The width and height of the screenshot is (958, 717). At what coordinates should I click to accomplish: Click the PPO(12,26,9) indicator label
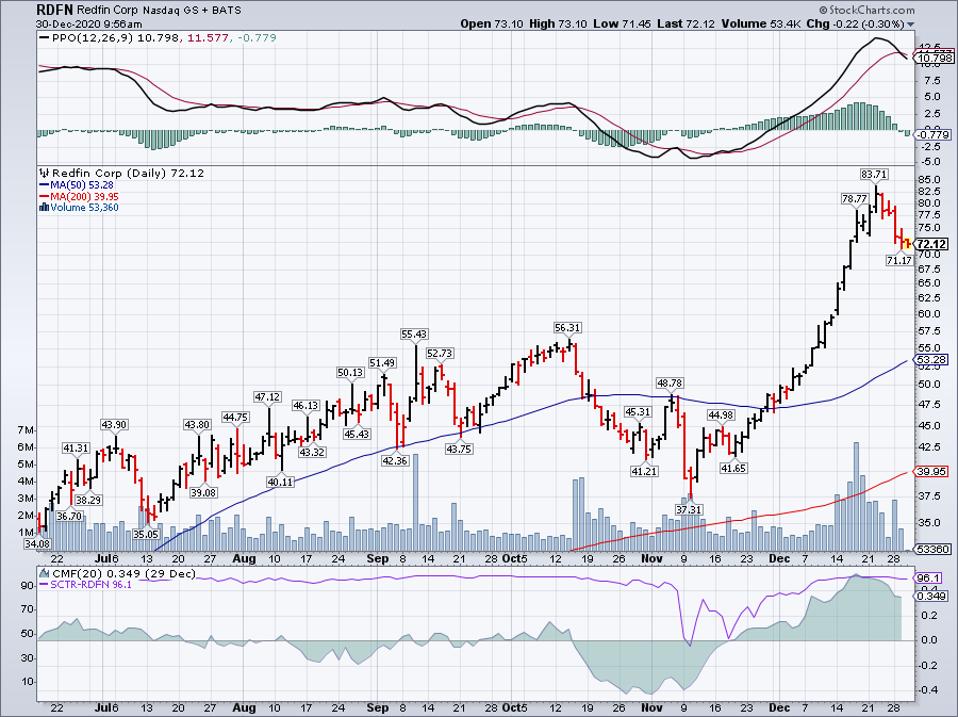(93, 38)
